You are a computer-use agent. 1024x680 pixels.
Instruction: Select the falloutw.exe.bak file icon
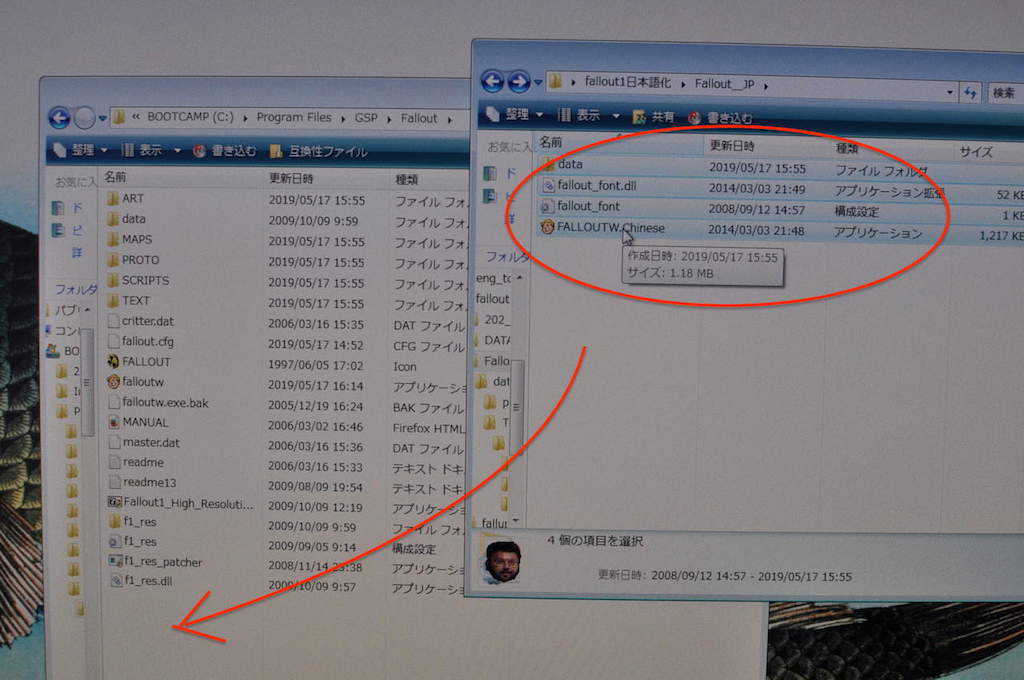pyautogui.click(x=114, y=402)
